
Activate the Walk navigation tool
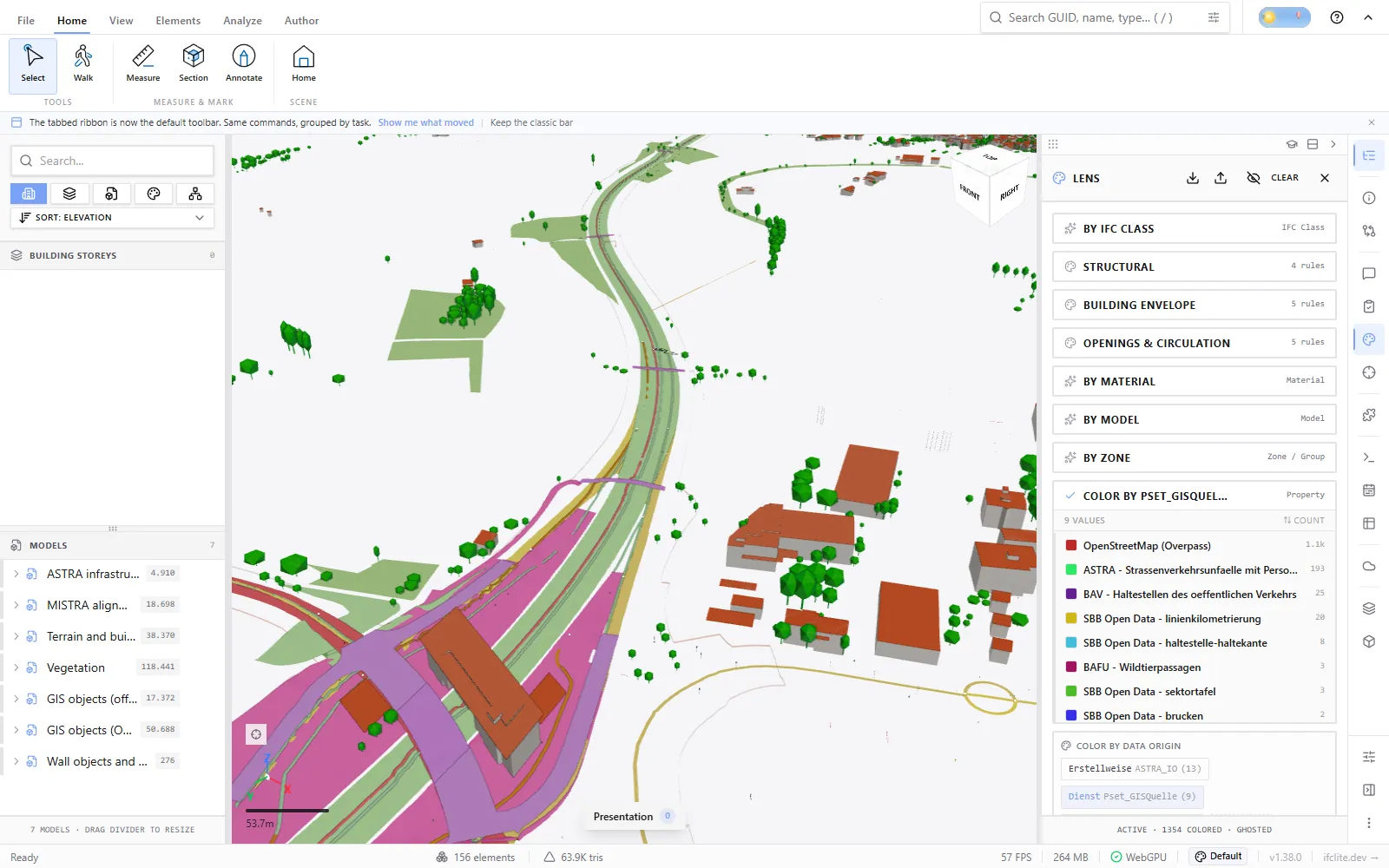[83, 65]
